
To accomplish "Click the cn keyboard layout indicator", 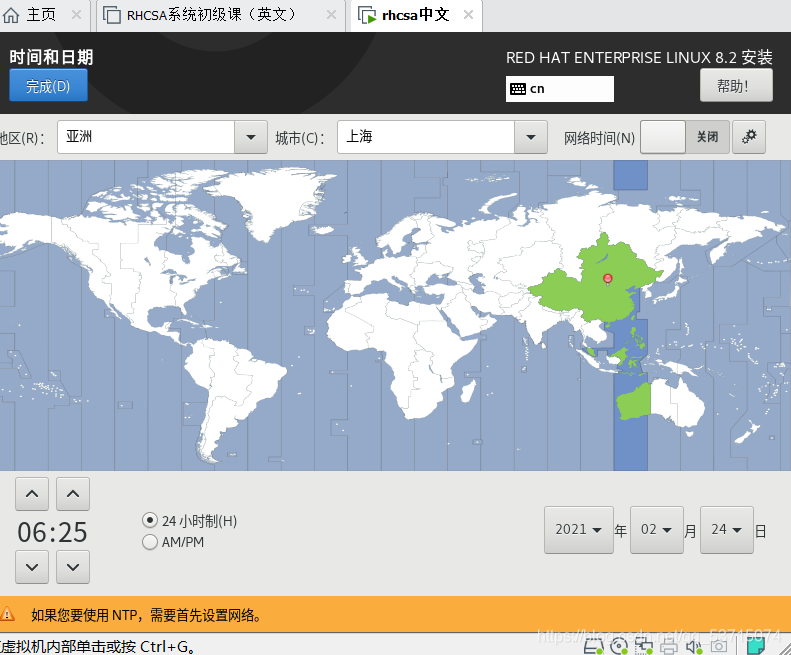I will pos(559,89).
